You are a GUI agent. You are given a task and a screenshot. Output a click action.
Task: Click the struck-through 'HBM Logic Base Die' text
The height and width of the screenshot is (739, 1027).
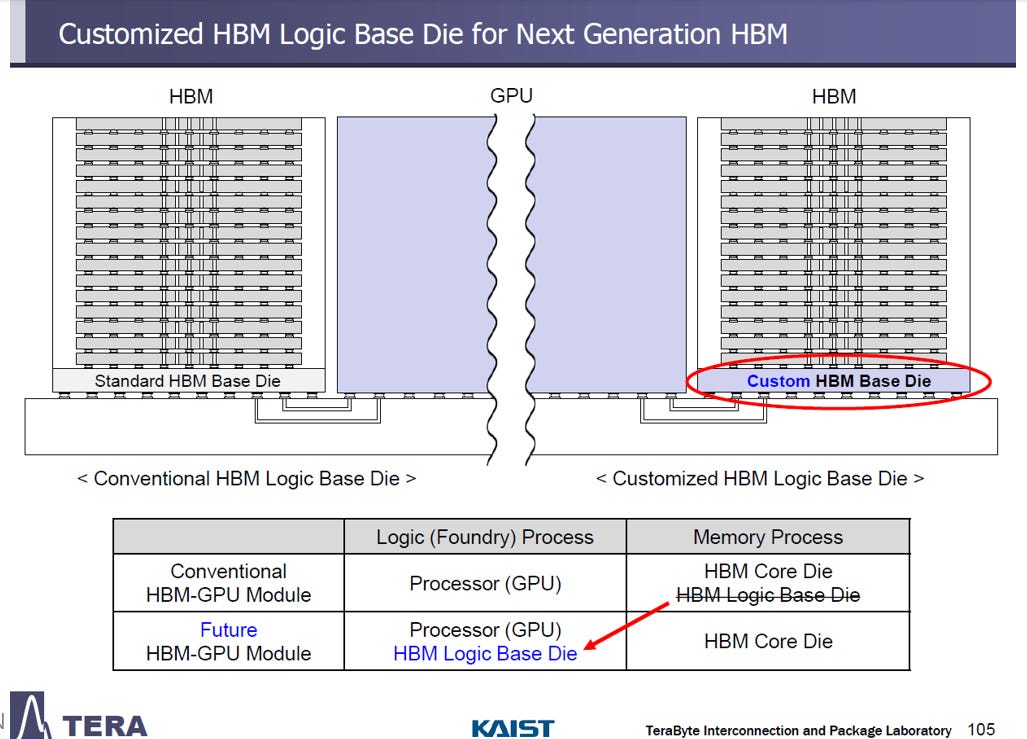pyautogui.click(x=768, y=595)
